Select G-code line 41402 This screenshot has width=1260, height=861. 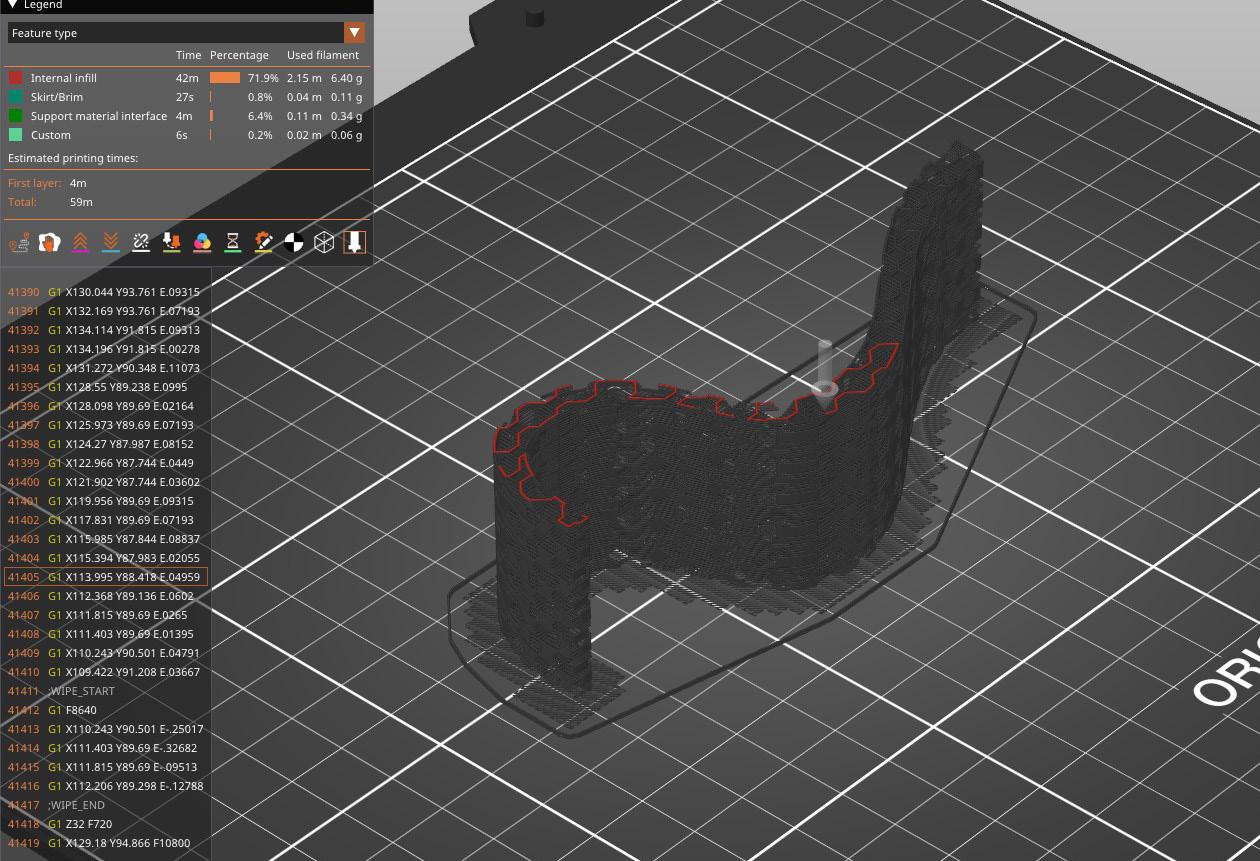point(105,520)
